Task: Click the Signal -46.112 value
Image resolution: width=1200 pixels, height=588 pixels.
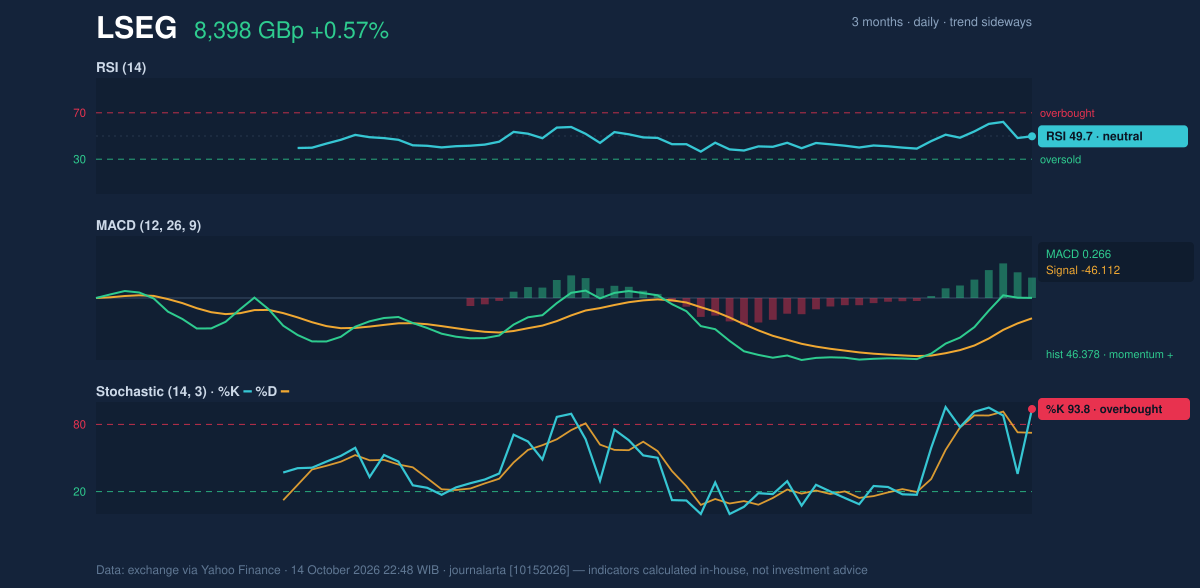Action: tap(1083, 270)
